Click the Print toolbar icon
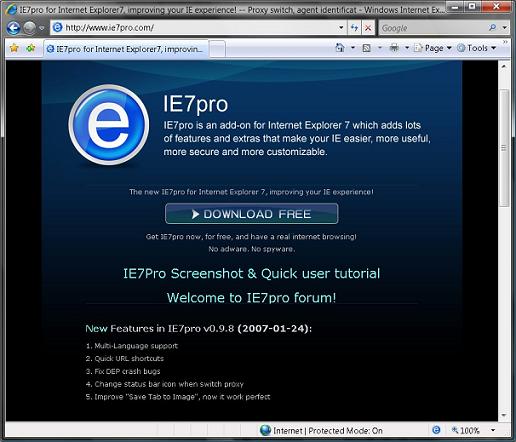516x442 pixels. coord(394,48)
